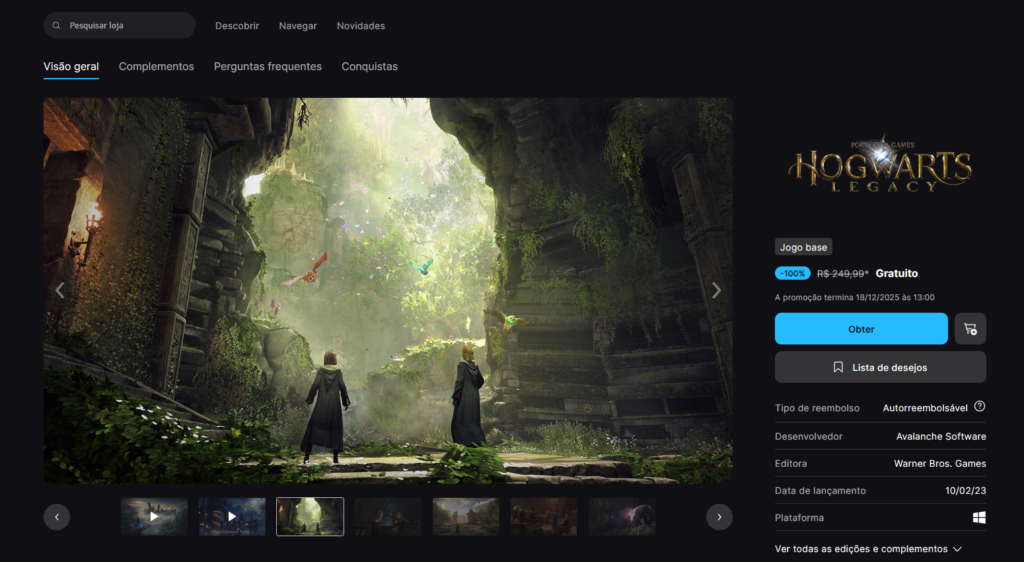
Task: Play the second video thumbnail
Action: [232, 516]
